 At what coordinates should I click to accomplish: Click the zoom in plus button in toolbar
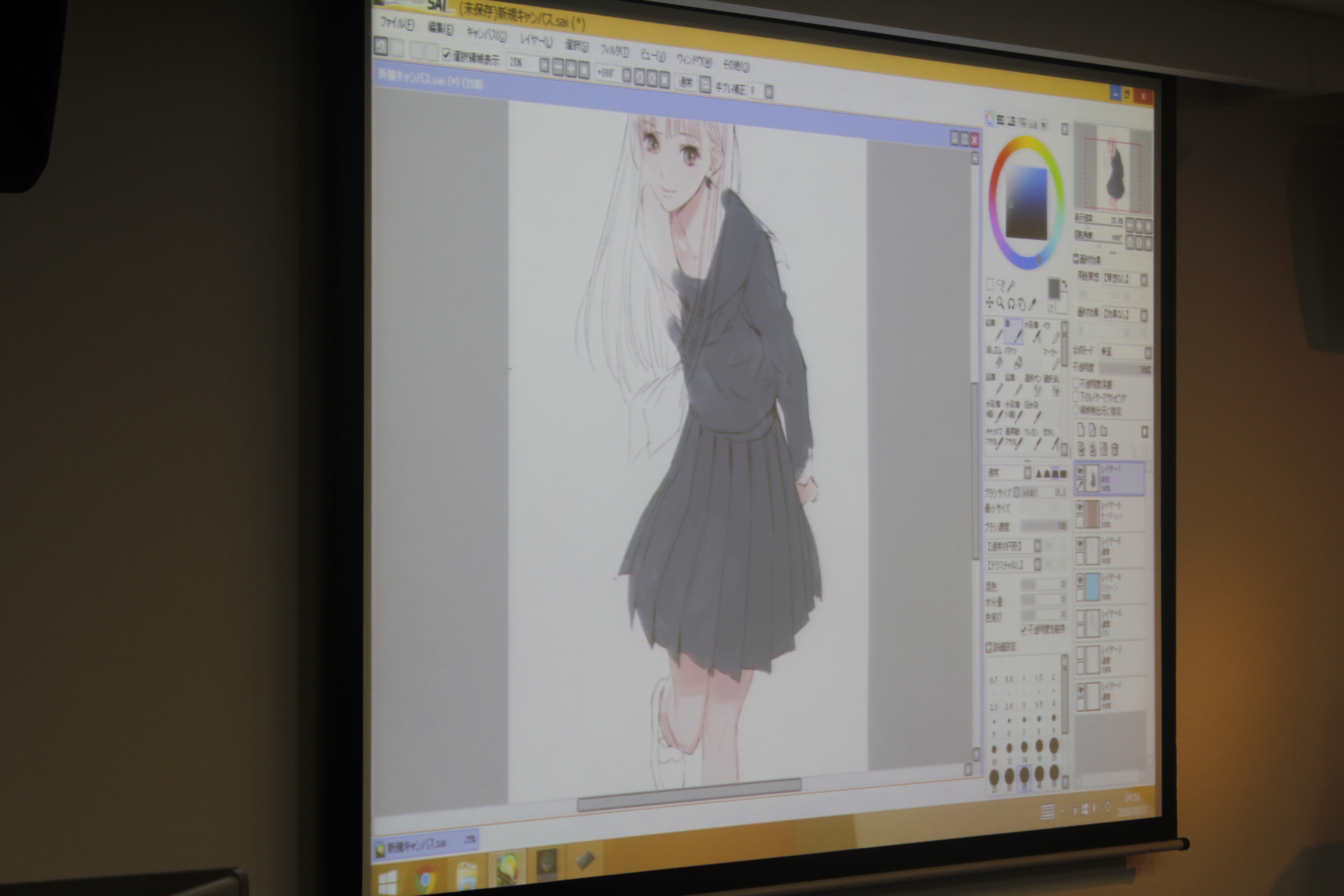pyautogui.click(x=571, y=69)
